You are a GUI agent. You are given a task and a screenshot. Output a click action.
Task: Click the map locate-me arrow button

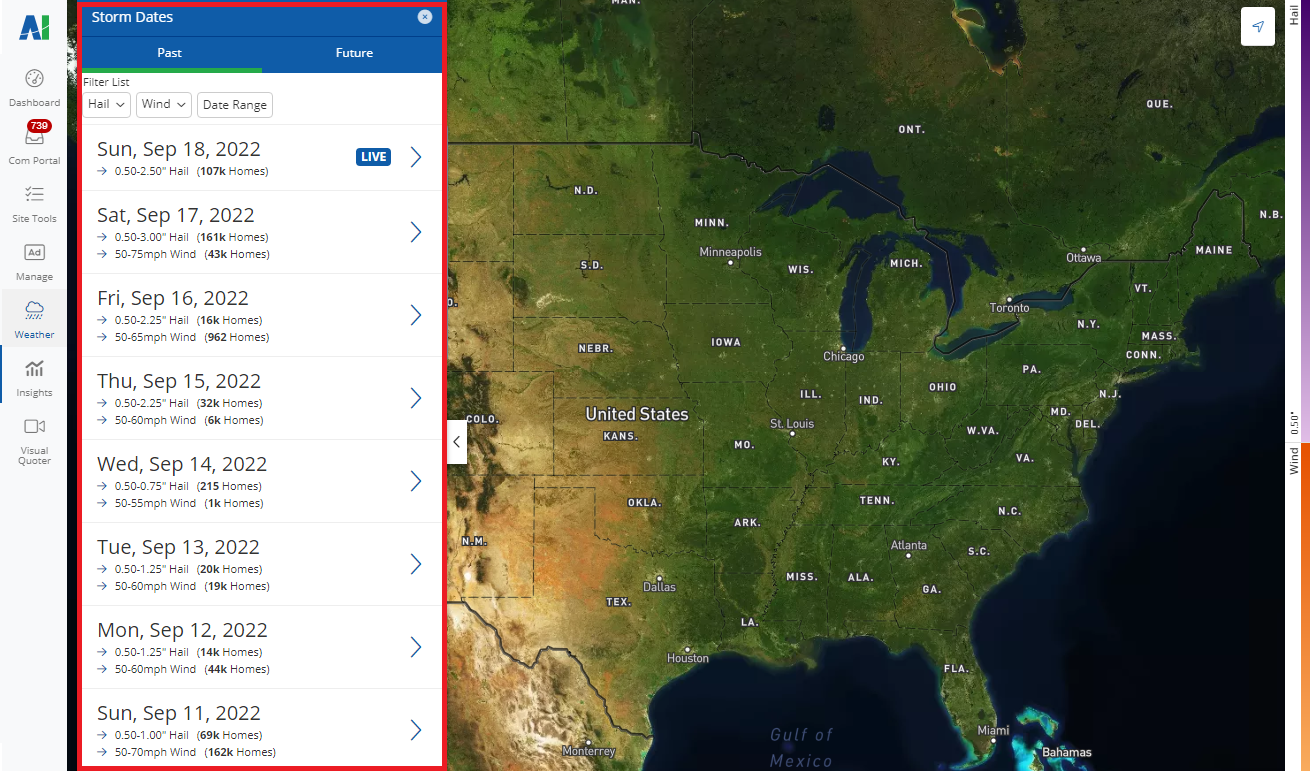tap(1257, 27)
